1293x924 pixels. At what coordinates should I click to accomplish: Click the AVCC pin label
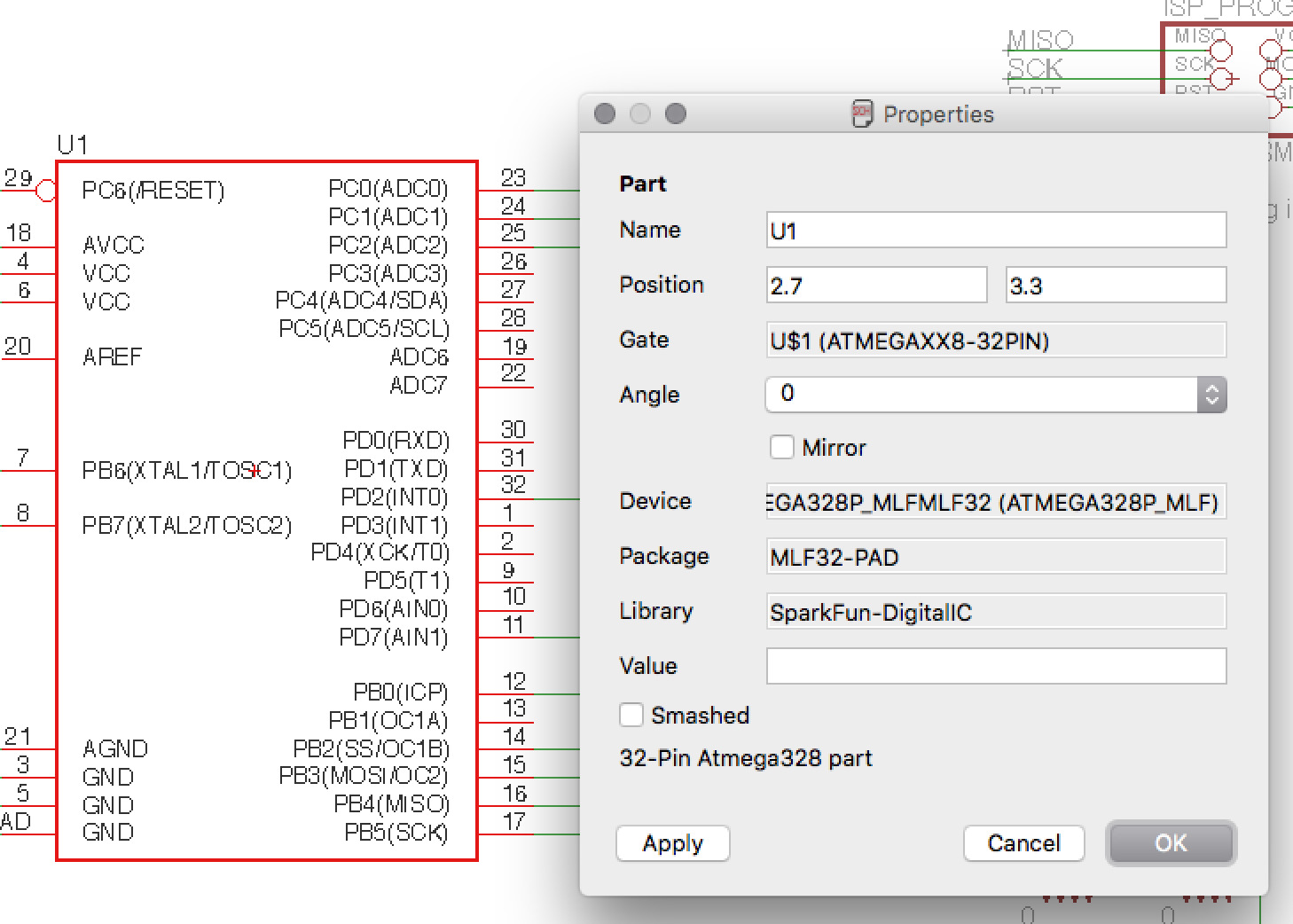[113, 245]
